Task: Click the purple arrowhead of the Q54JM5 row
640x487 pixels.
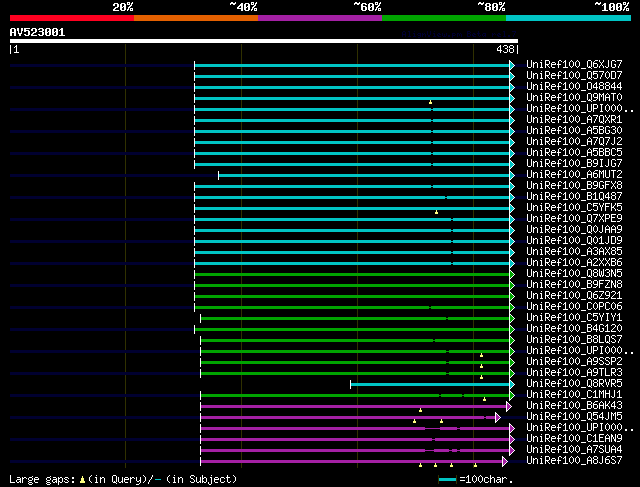Action: (498, 418)
